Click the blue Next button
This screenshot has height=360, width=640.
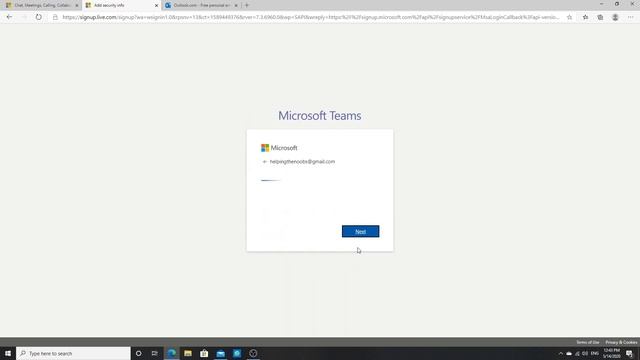(x=360, y=231)
